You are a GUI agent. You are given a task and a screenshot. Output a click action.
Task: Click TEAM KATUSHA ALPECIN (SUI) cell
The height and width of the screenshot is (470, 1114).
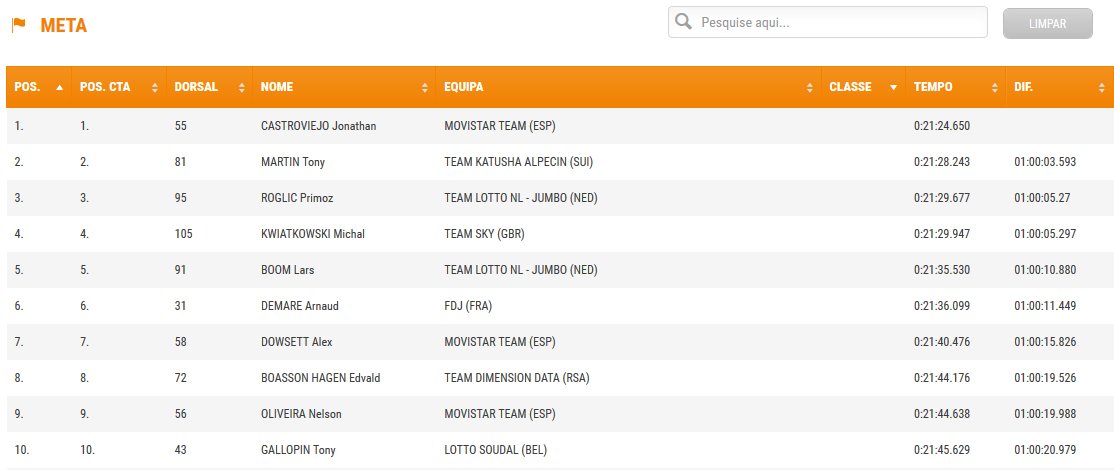(x=519, y=162)
